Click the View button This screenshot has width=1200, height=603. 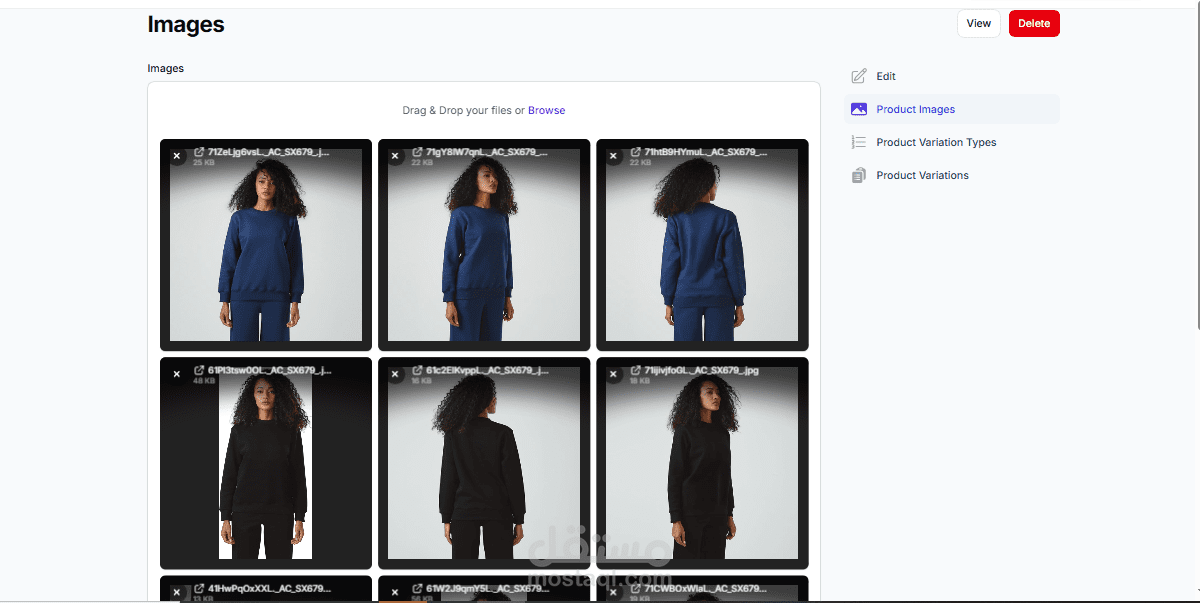click(979, 24)
